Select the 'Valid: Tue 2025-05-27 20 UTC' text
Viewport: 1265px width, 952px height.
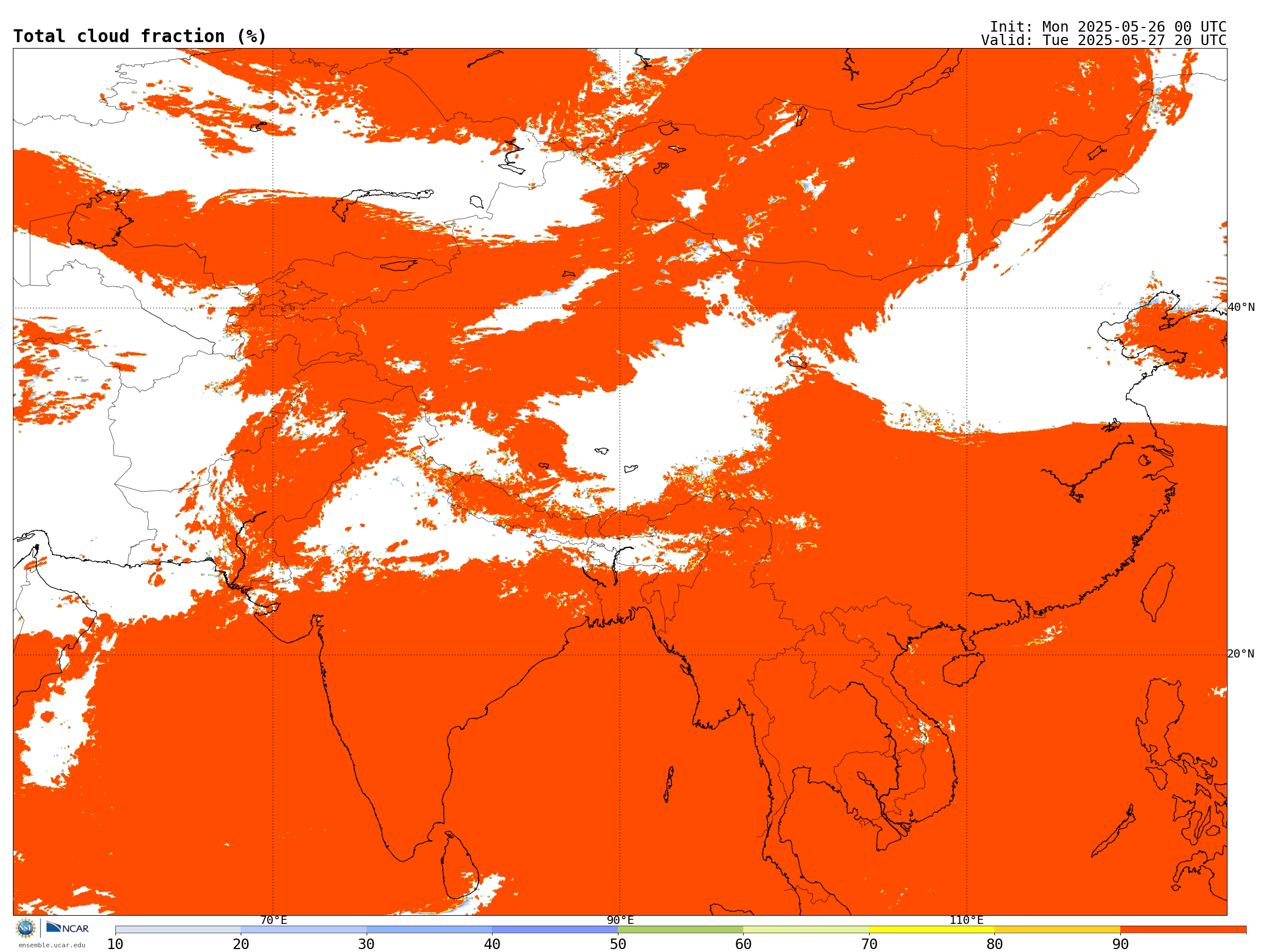tap(1103, 40)
